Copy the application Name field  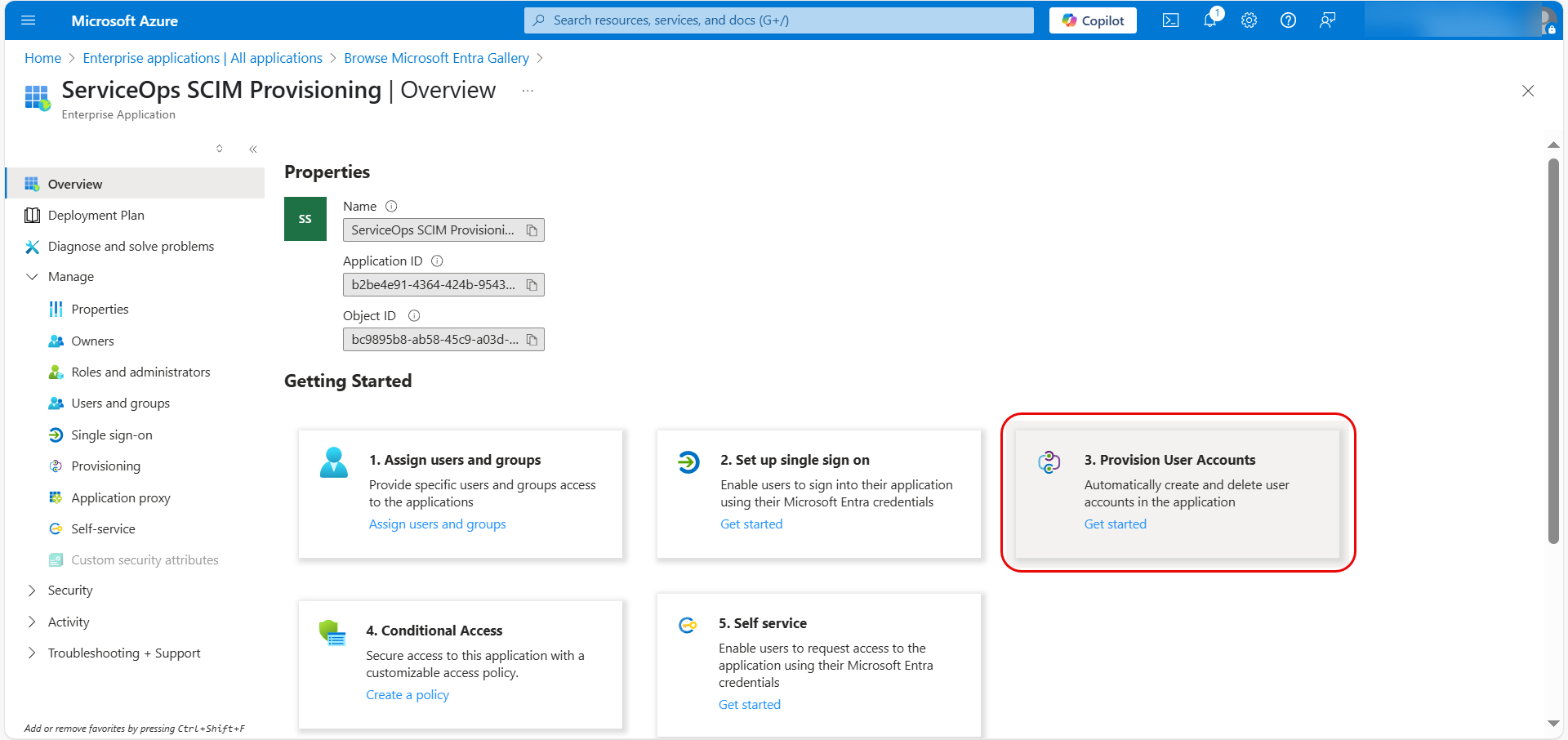[532, 230]
